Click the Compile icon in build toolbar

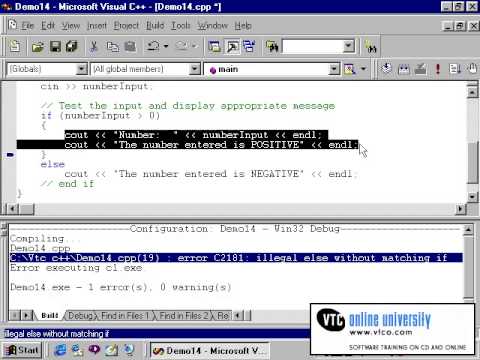387,69
